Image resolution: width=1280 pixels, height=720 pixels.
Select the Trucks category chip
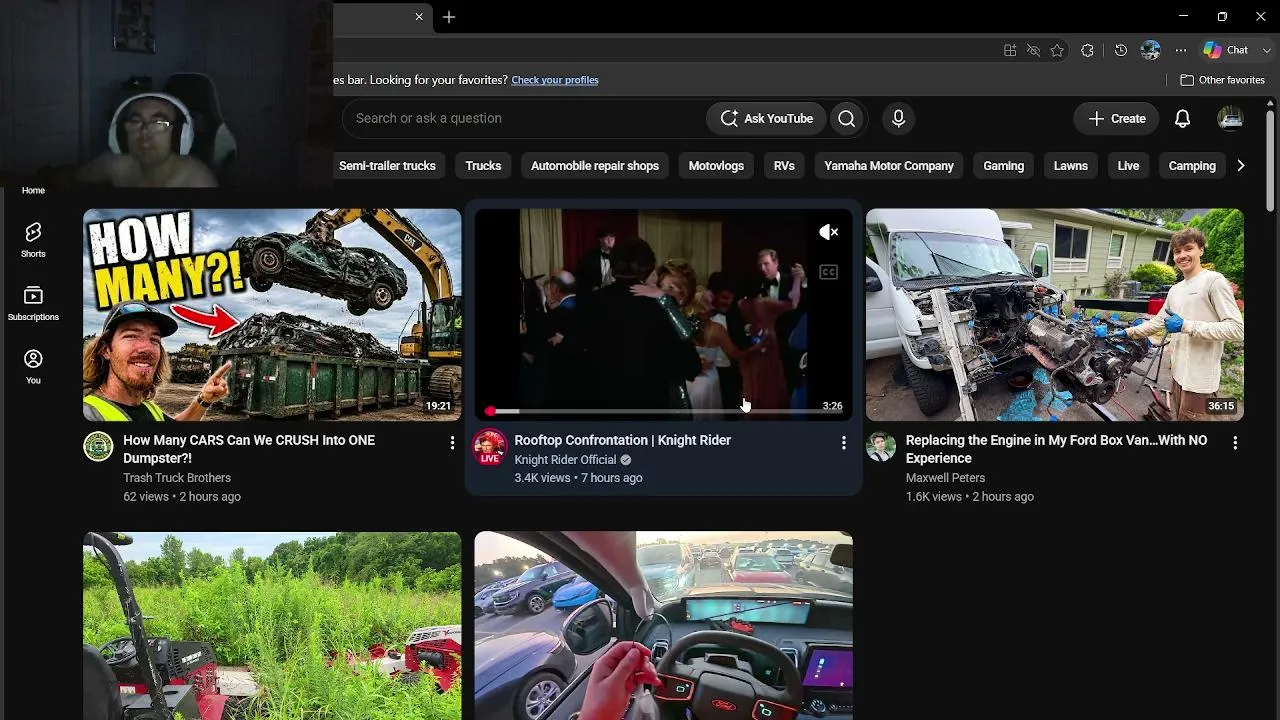[x=483, y=166]
